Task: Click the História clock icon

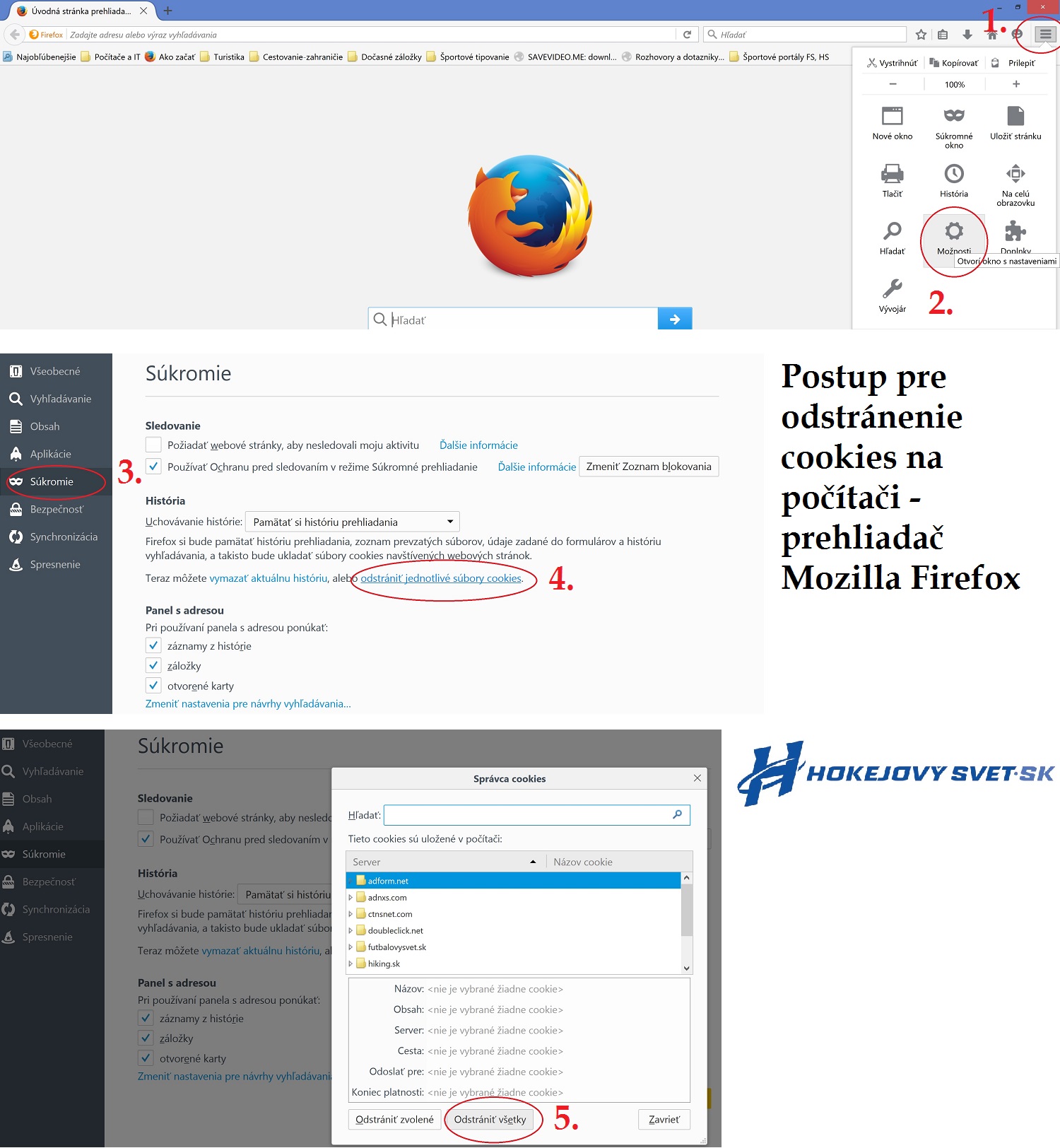Action: 954,174
